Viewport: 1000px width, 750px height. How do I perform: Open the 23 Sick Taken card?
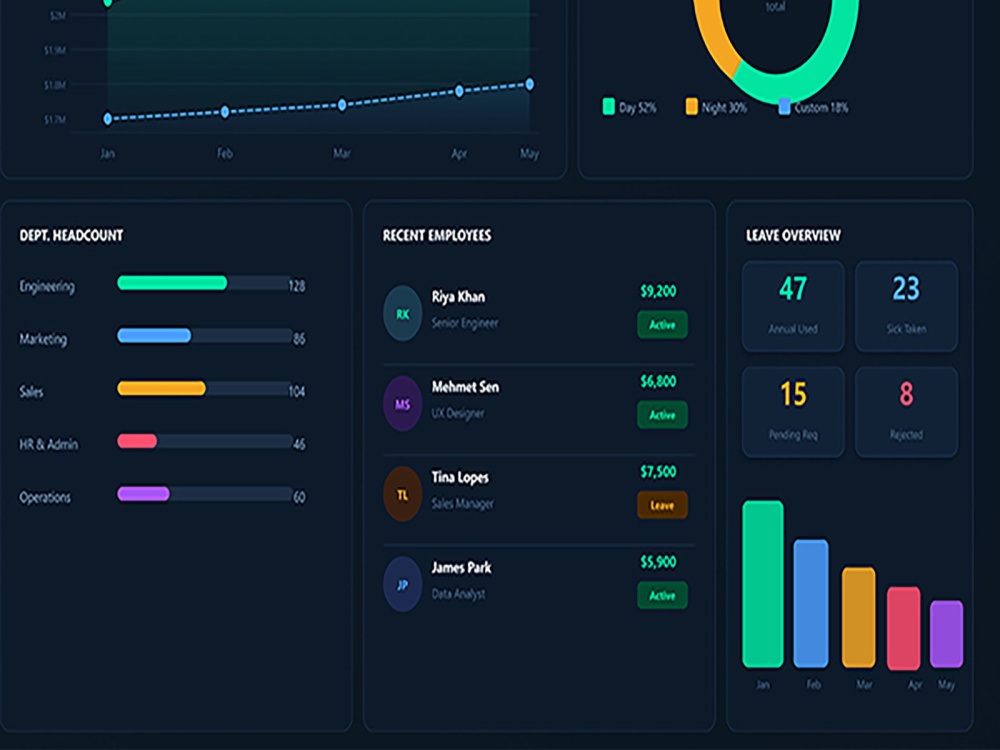pos(906,306)
